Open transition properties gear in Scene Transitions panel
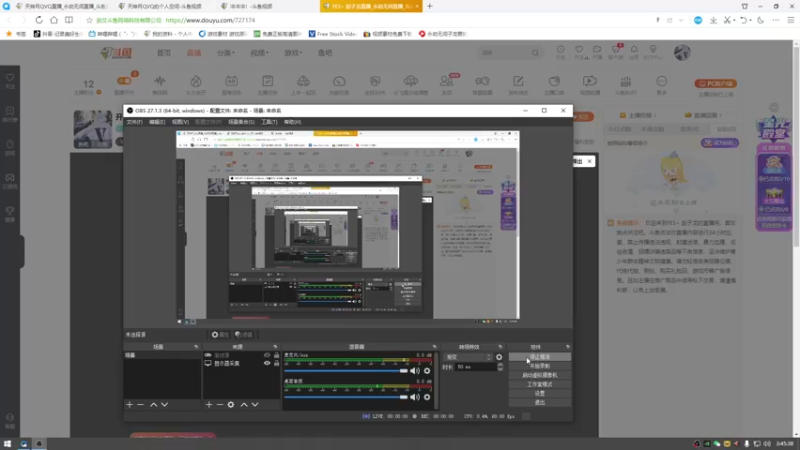Image resolution: width=800 pixels, height=450 pixels. click(x=499, y=357)
